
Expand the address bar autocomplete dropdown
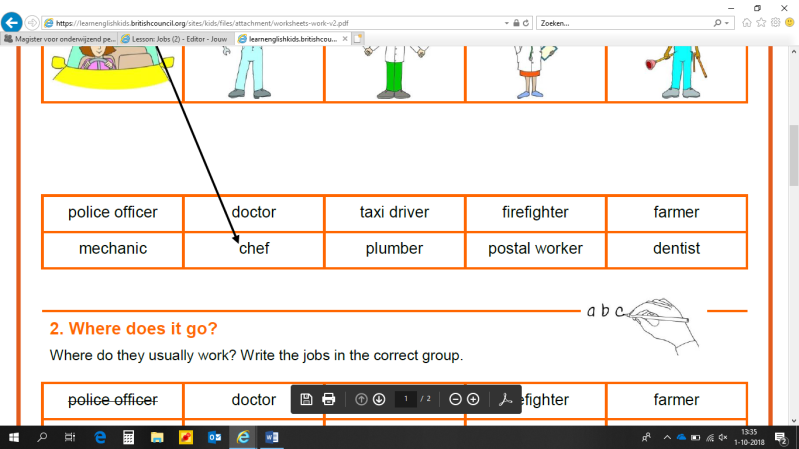coord(507,23)
